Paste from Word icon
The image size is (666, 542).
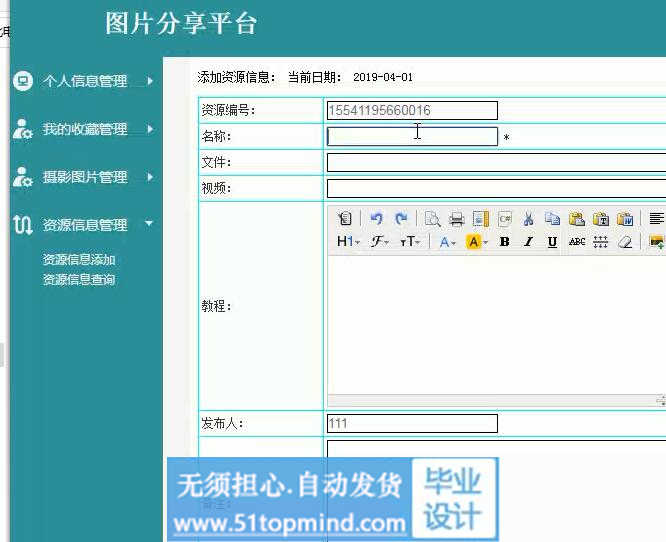625,219
